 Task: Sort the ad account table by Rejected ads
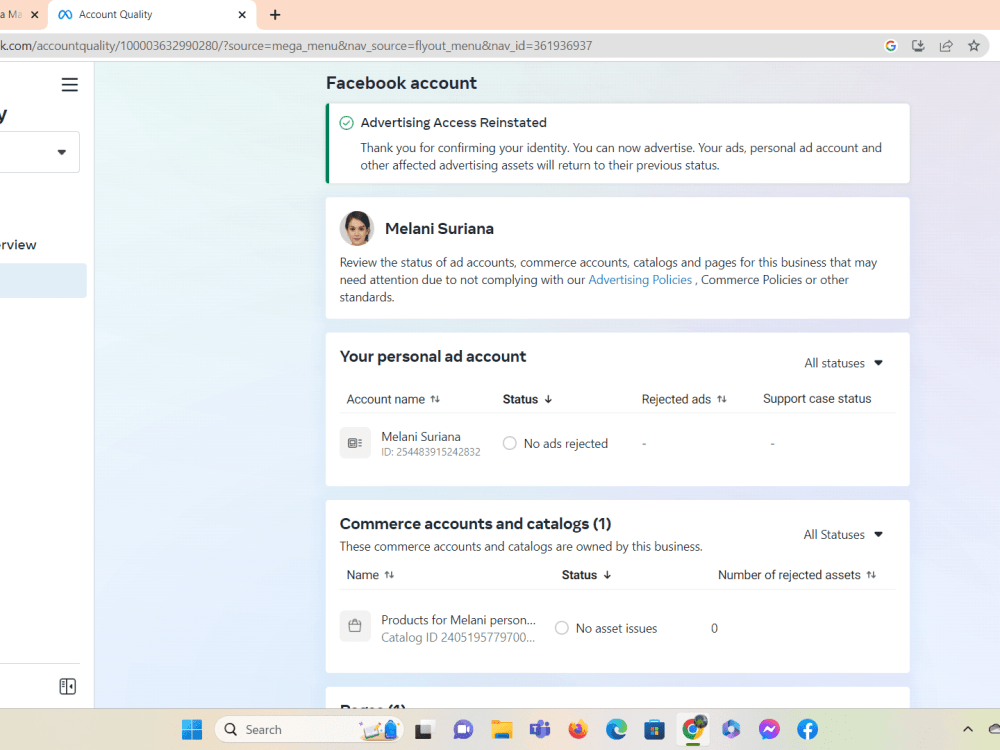tap(684, 399)
